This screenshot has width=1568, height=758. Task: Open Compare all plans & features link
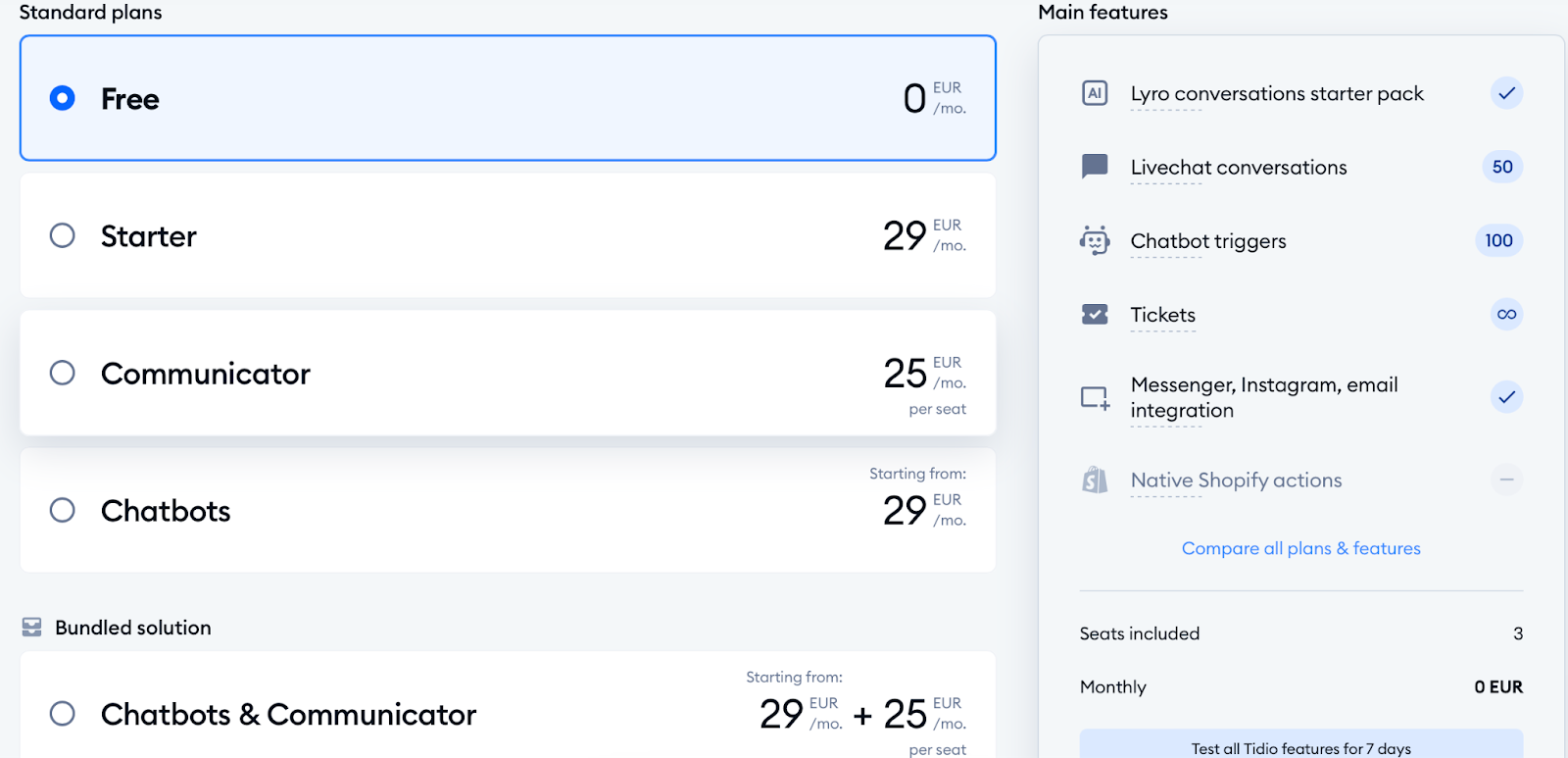[1300, 548]
